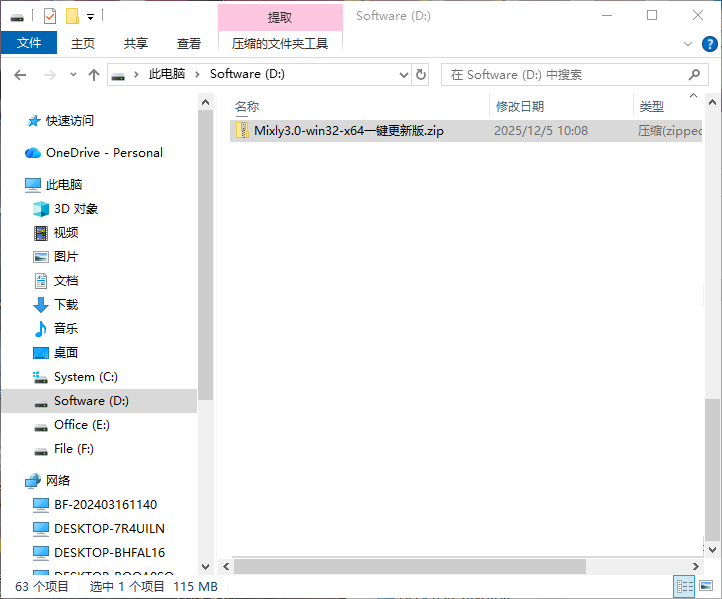Click the 文档 document icon
The height and width of the screenshot is (599, 722).
tap(41, 281)
